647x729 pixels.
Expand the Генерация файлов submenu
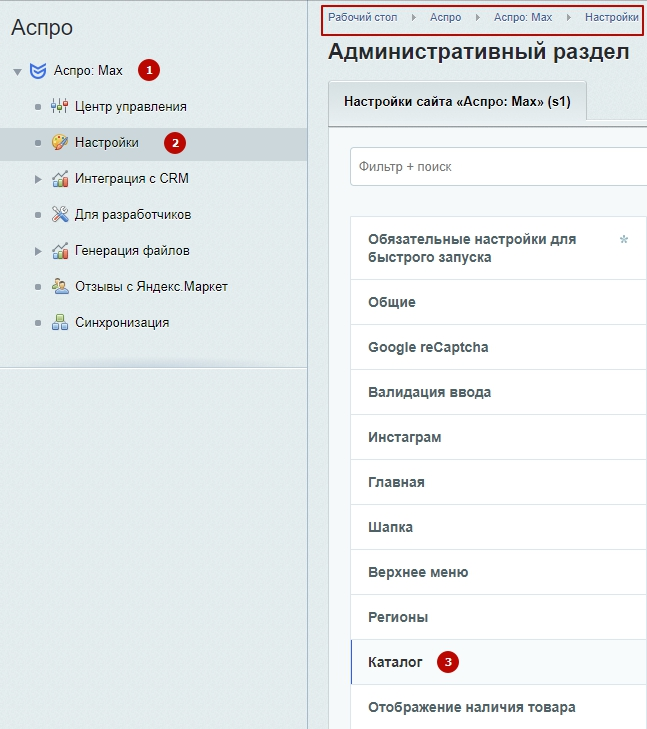tap(38, 251)
